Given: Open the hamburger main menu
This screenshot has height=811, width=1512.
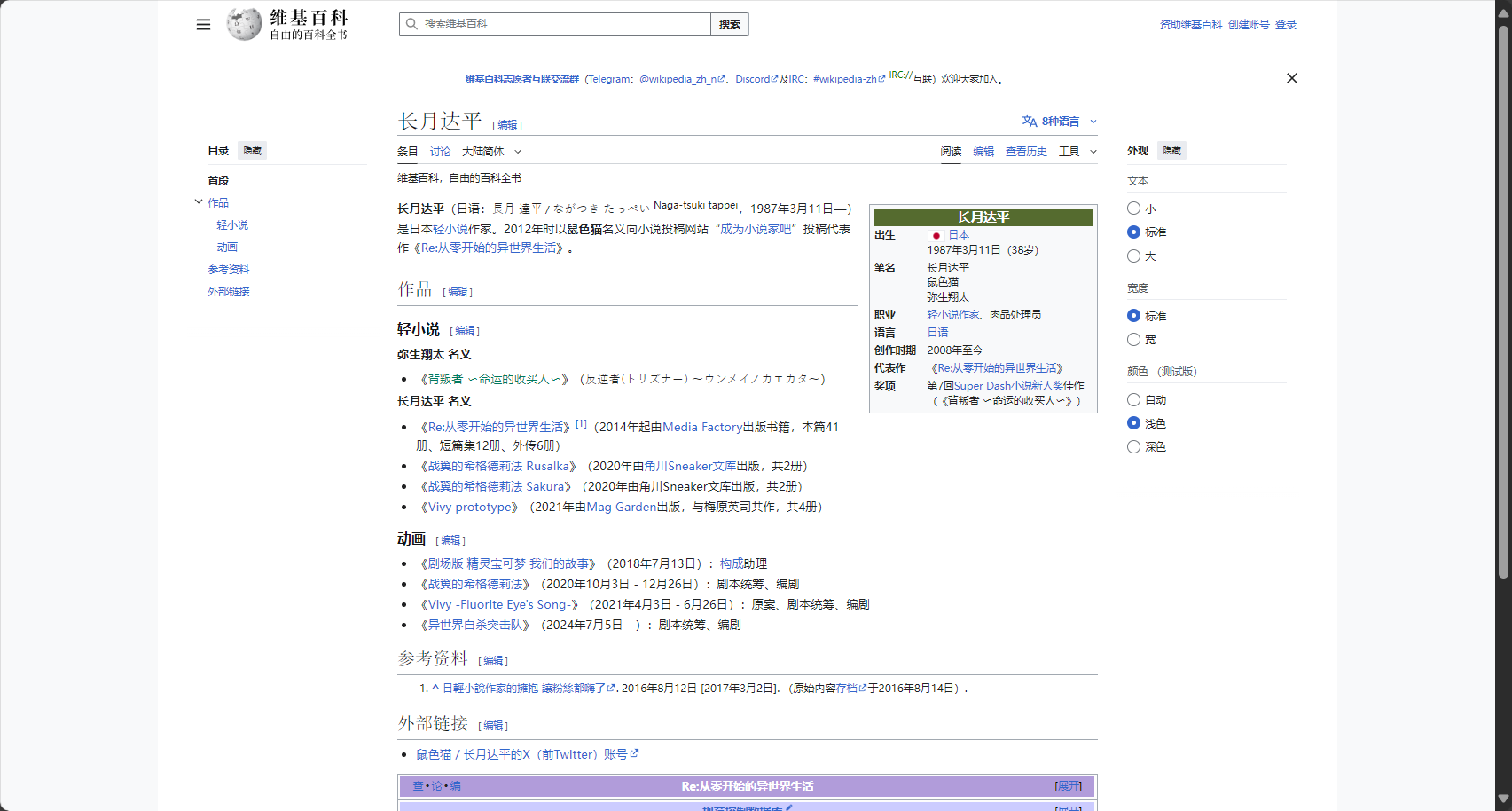Looking at the screenshot, I should (203, 24).
